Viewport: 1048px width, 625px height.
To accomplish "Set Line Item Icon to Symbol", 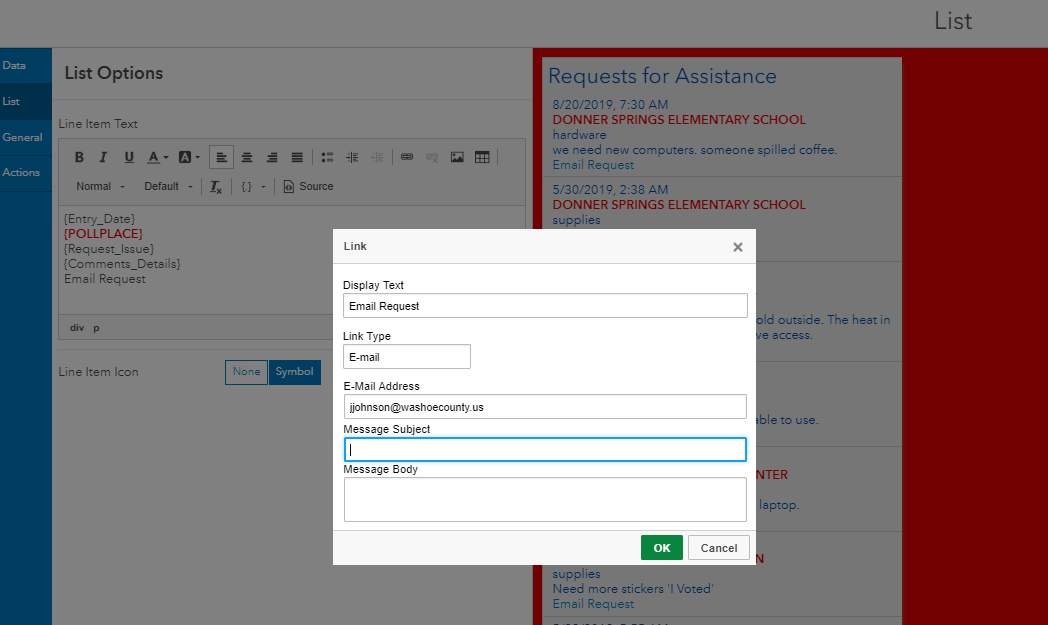I will click(295, 372).
